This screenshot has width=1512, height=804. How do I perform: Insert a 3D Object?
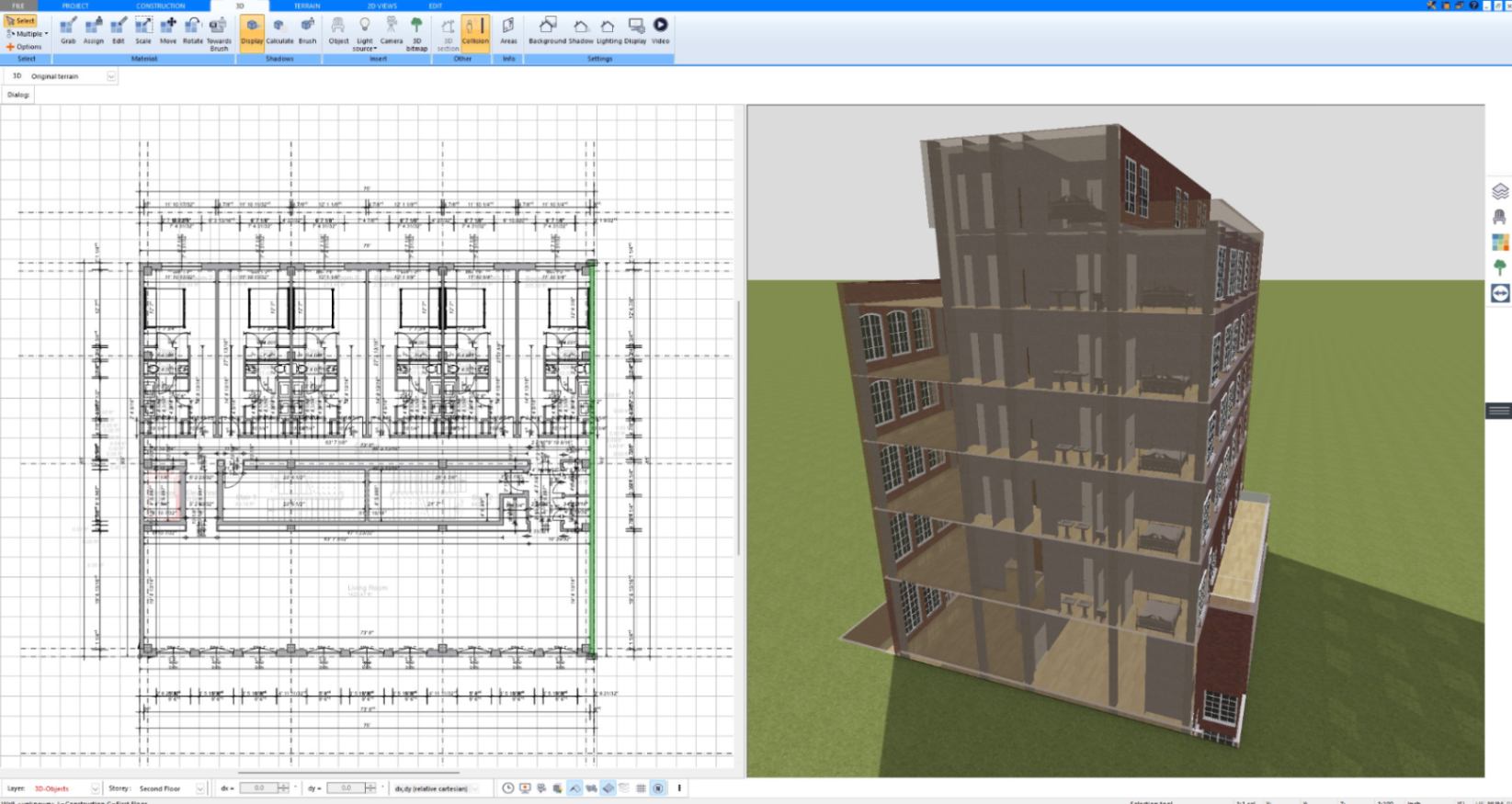(x=338, y=30)
